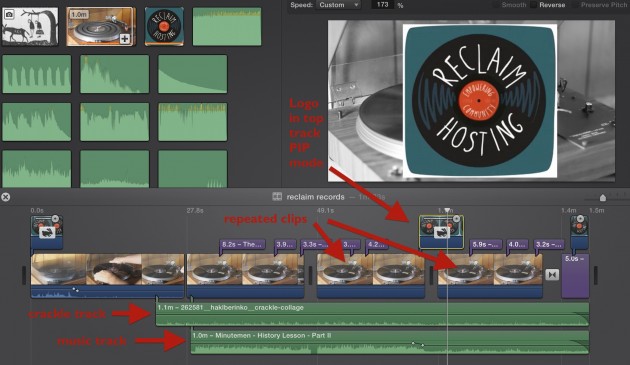
Task: Click the plus icon on the turntable clip
Action: (125, 39)
